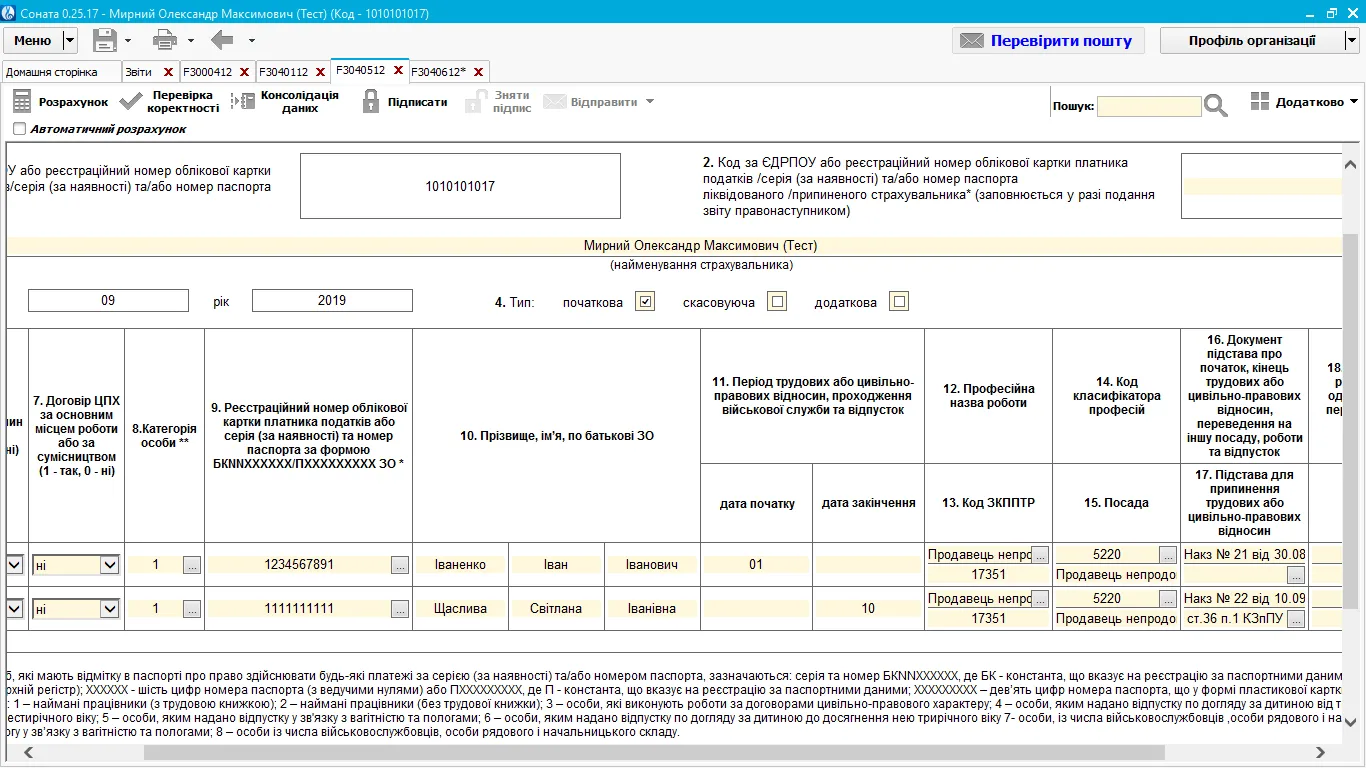Close the F3040612* tab
1366x768 pixels.
pyautogui.click(x=478, y=72)
